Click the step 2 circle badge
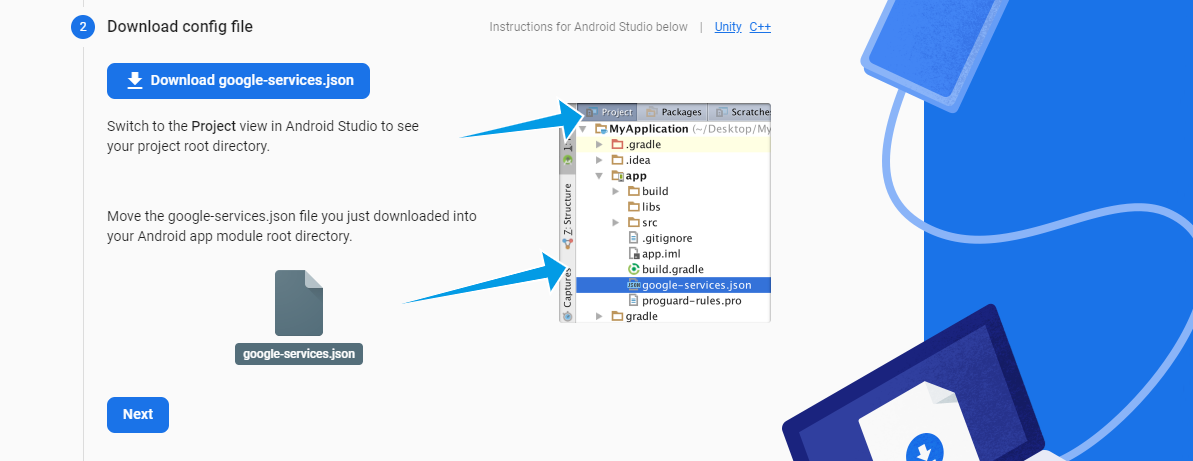Screen dimensions: 1193x461 [x=83, y=27]
